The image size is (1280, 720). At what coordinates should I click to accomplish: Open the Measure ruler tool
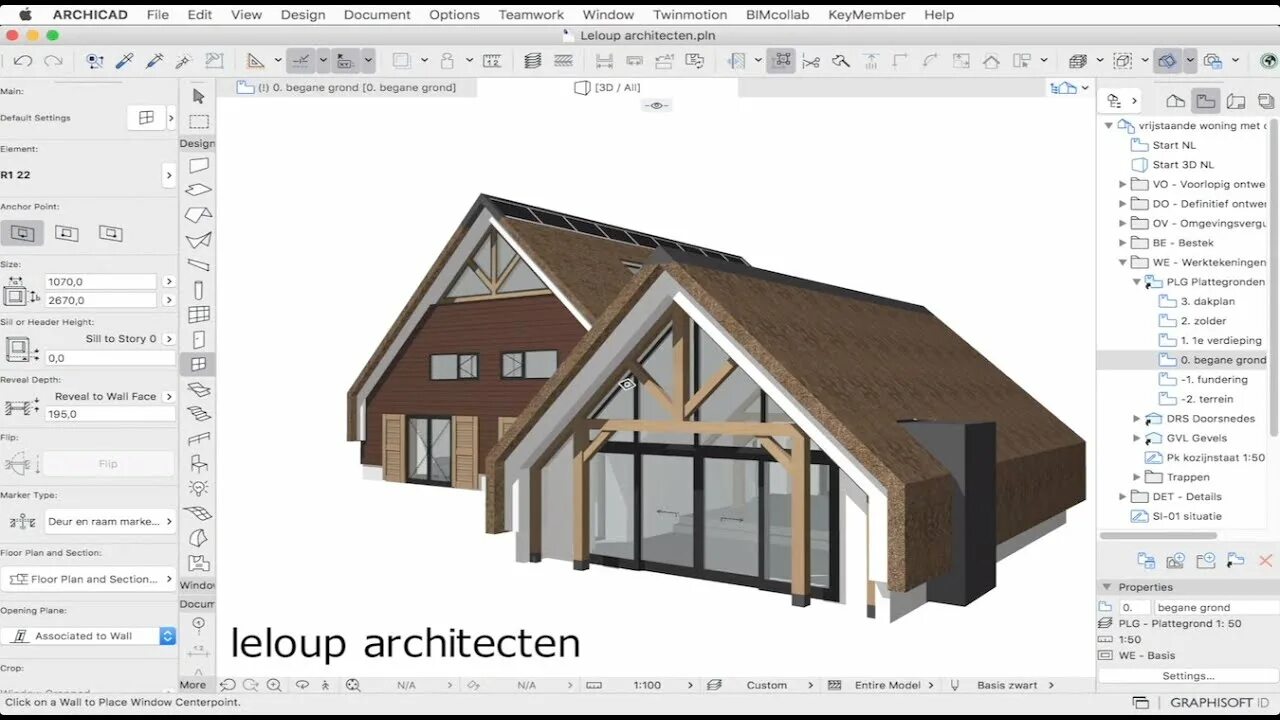(493, 61)
